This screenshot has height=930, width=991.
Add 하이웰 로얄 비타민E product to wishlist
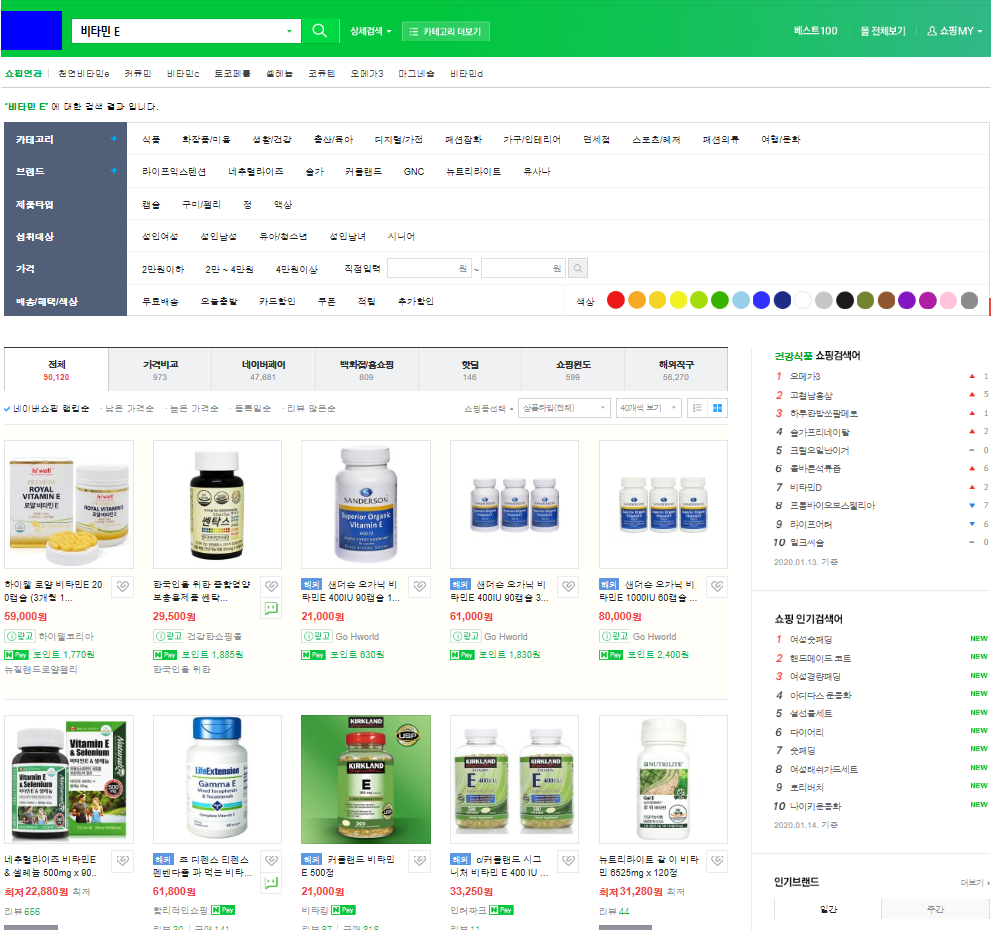coord(123,587)
